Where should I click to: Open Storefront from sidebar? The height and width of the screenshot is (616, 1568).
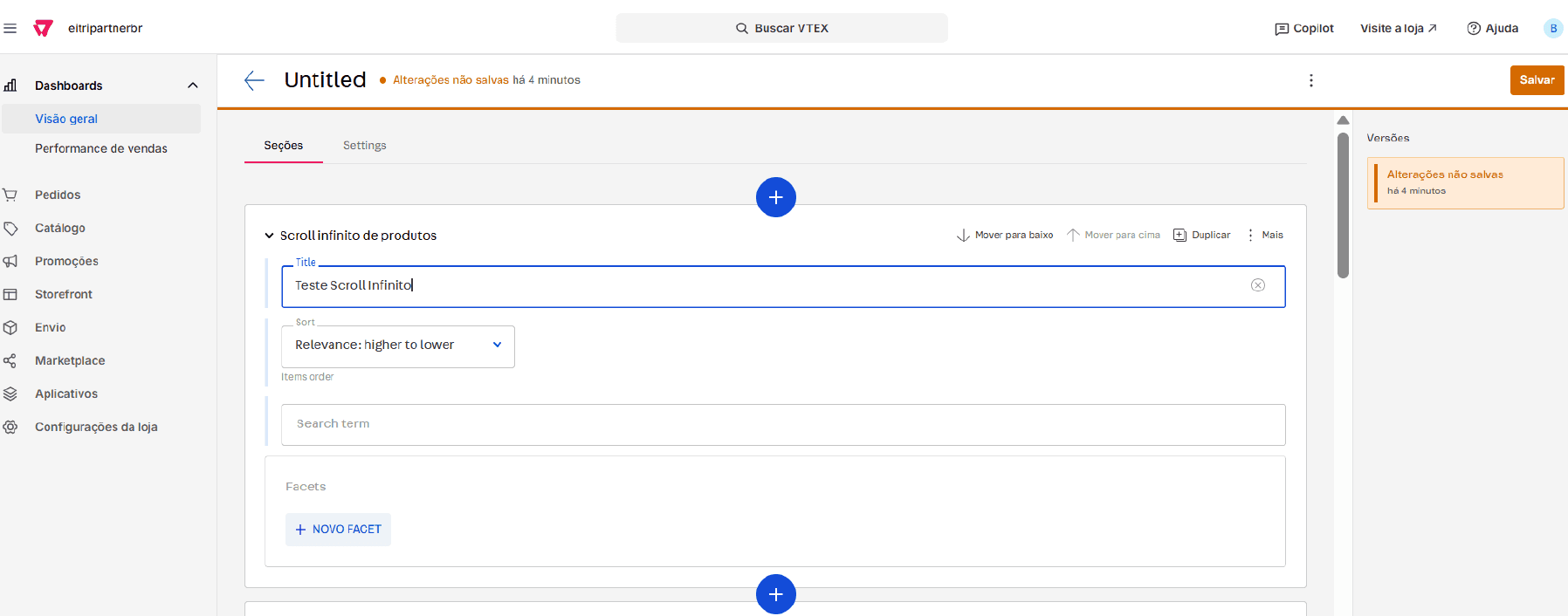tap(64, 294)
